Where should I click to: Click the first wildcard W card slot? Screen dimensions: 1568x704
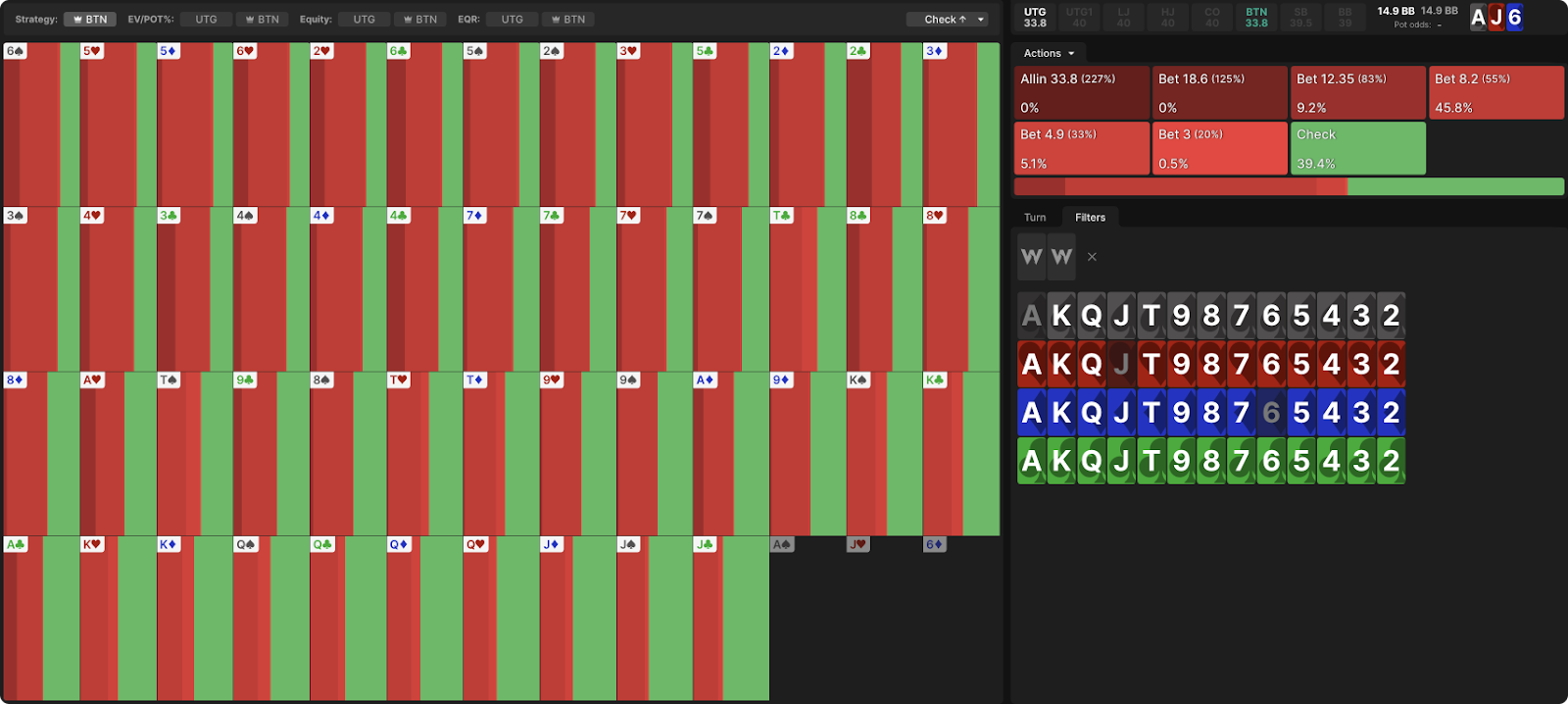[x=1031, y=257]
